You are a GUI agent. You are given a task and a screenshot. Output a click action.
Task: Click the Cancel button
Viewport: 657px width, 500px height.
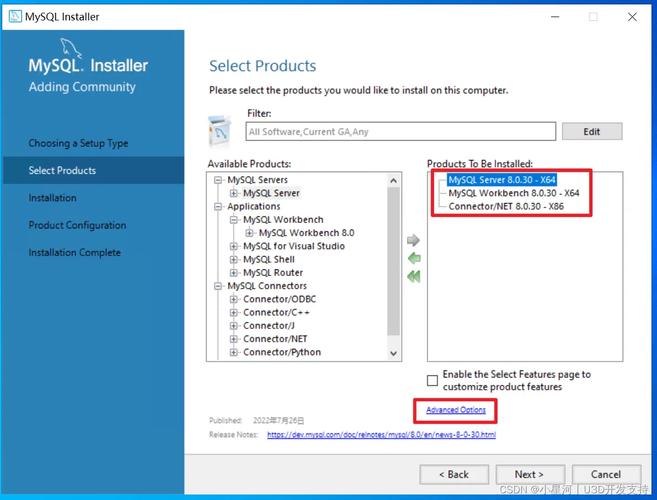(x=606, y=474)
